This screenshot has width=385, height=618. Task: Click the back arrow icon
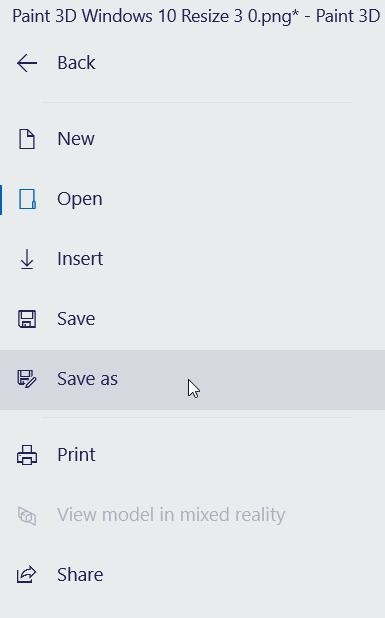(27, 63)
